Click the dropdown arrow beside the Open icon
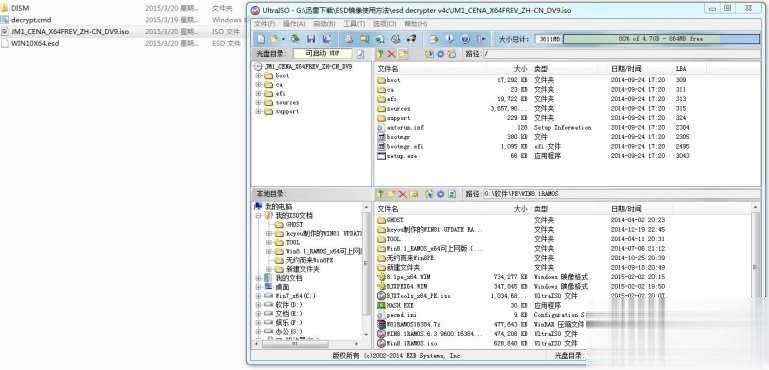The image size is (769, 370). coord(282,39)
